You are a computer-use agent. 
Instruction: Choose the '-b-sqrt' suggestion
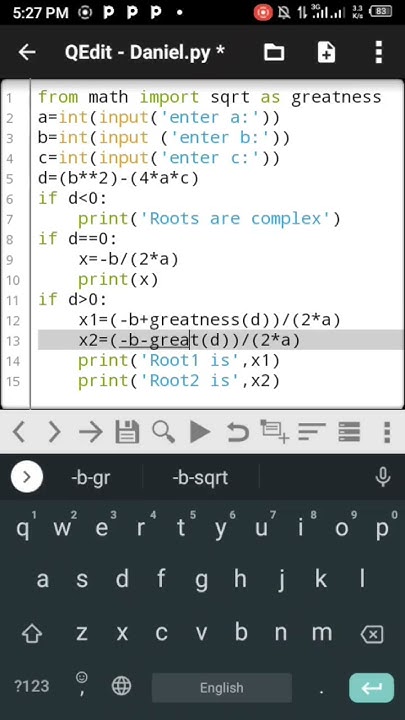click(x=200, y=478)
